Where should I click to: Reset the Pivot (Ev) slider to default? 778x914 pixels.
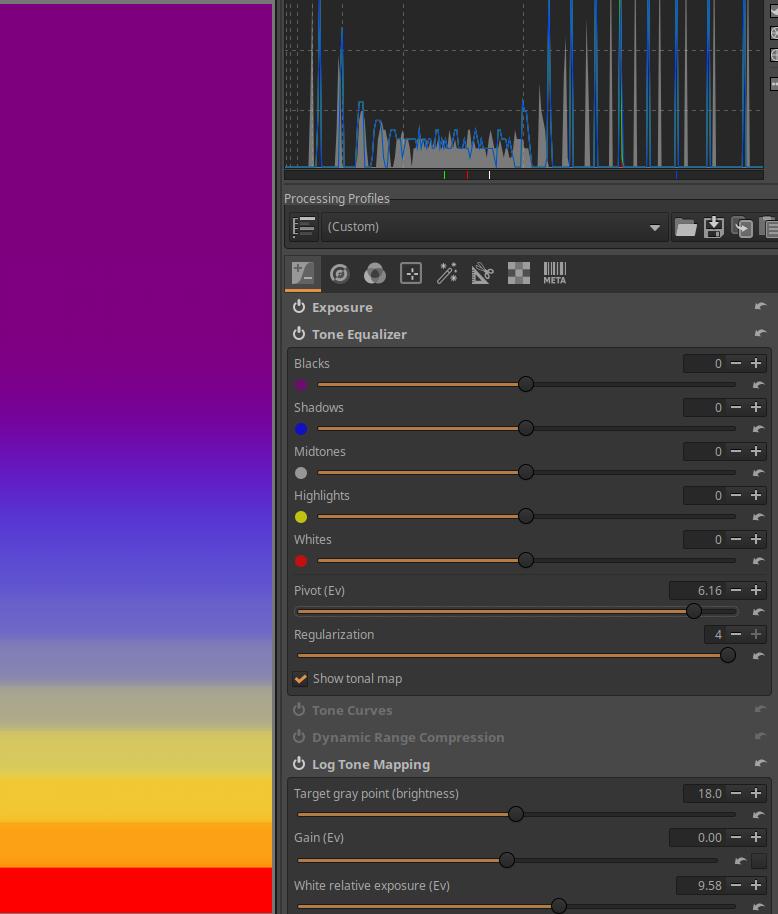tap(758, 612)
